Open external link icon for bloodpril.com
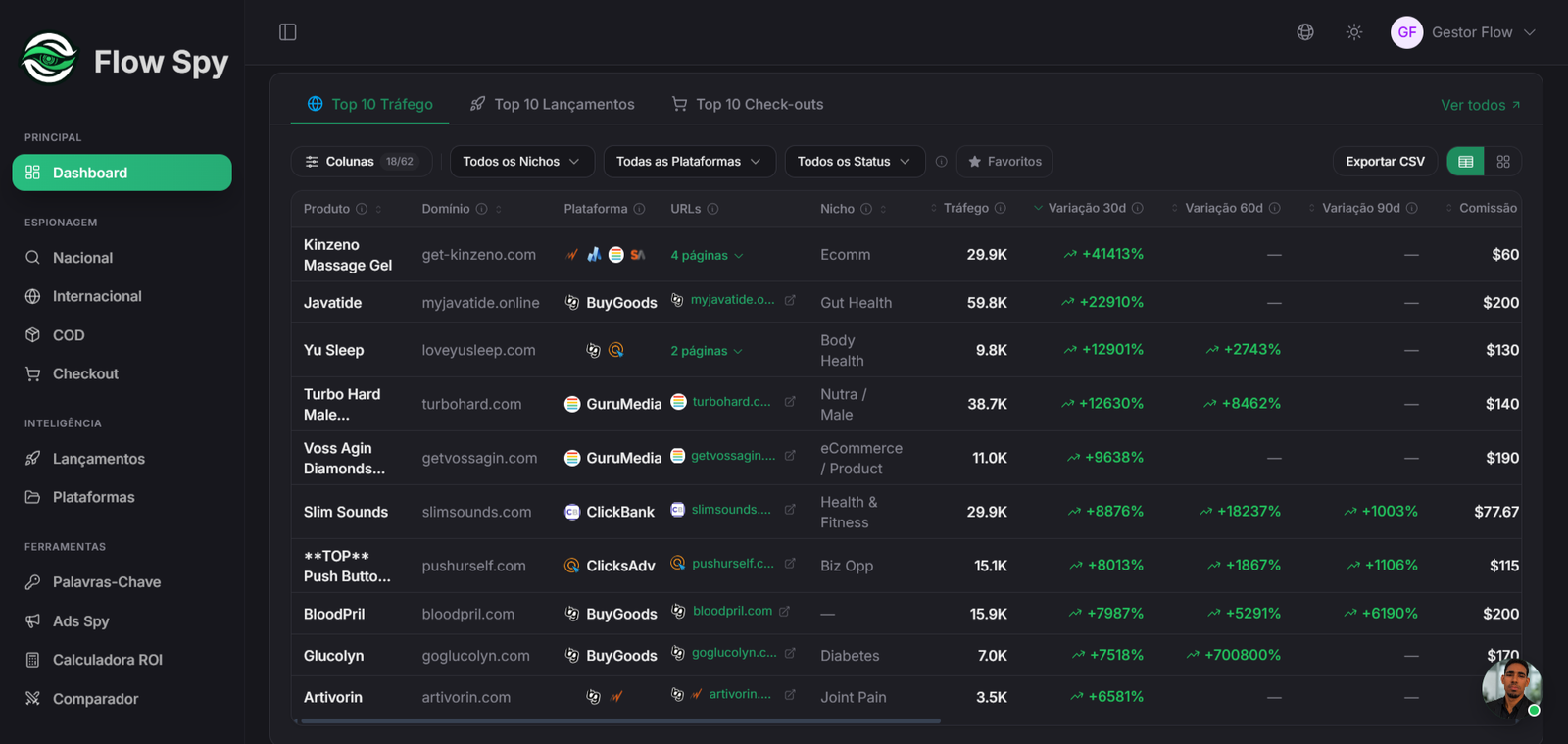 (784, 612)
